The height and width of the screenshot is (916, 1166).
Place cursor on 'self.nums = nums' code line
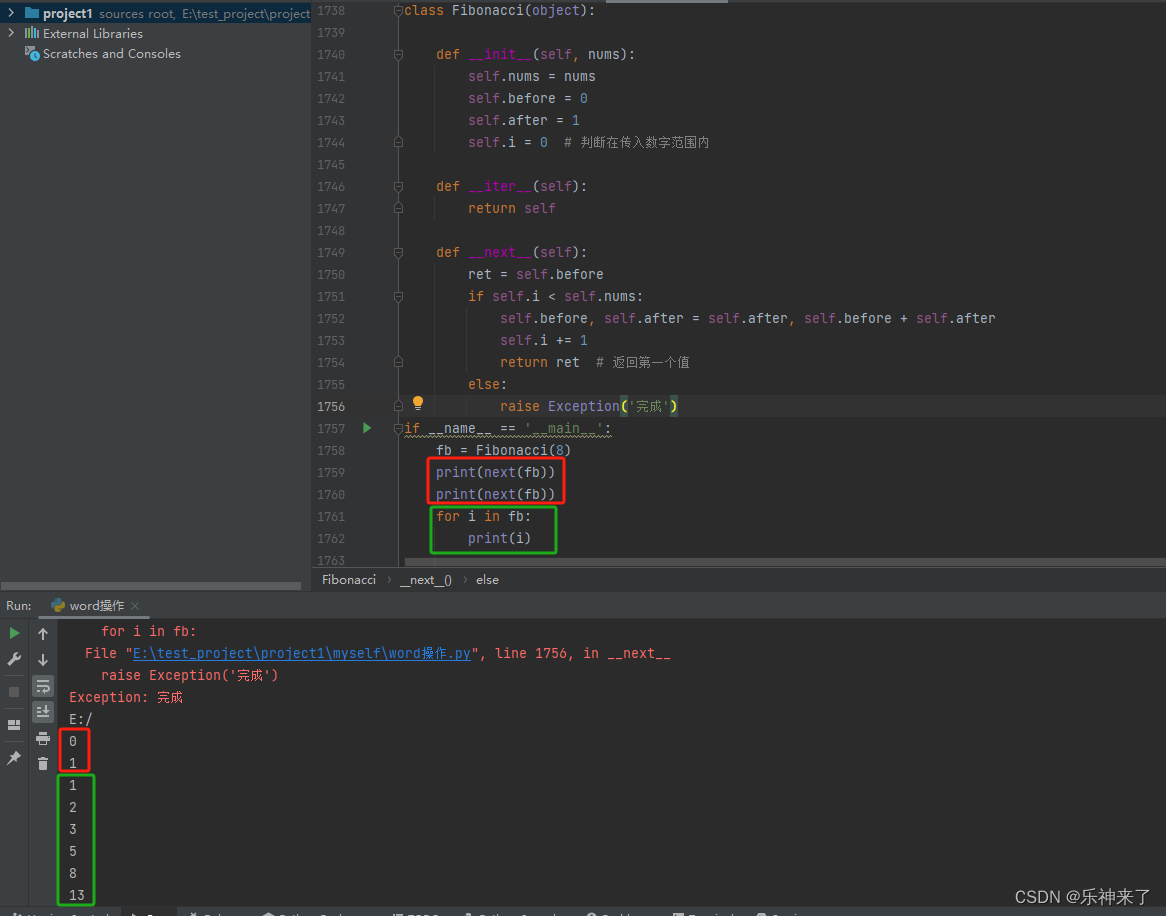point(532,76)
